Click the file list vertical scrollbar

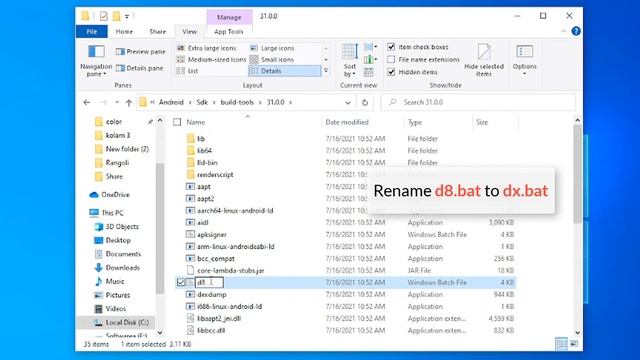(x=577, y=173)
